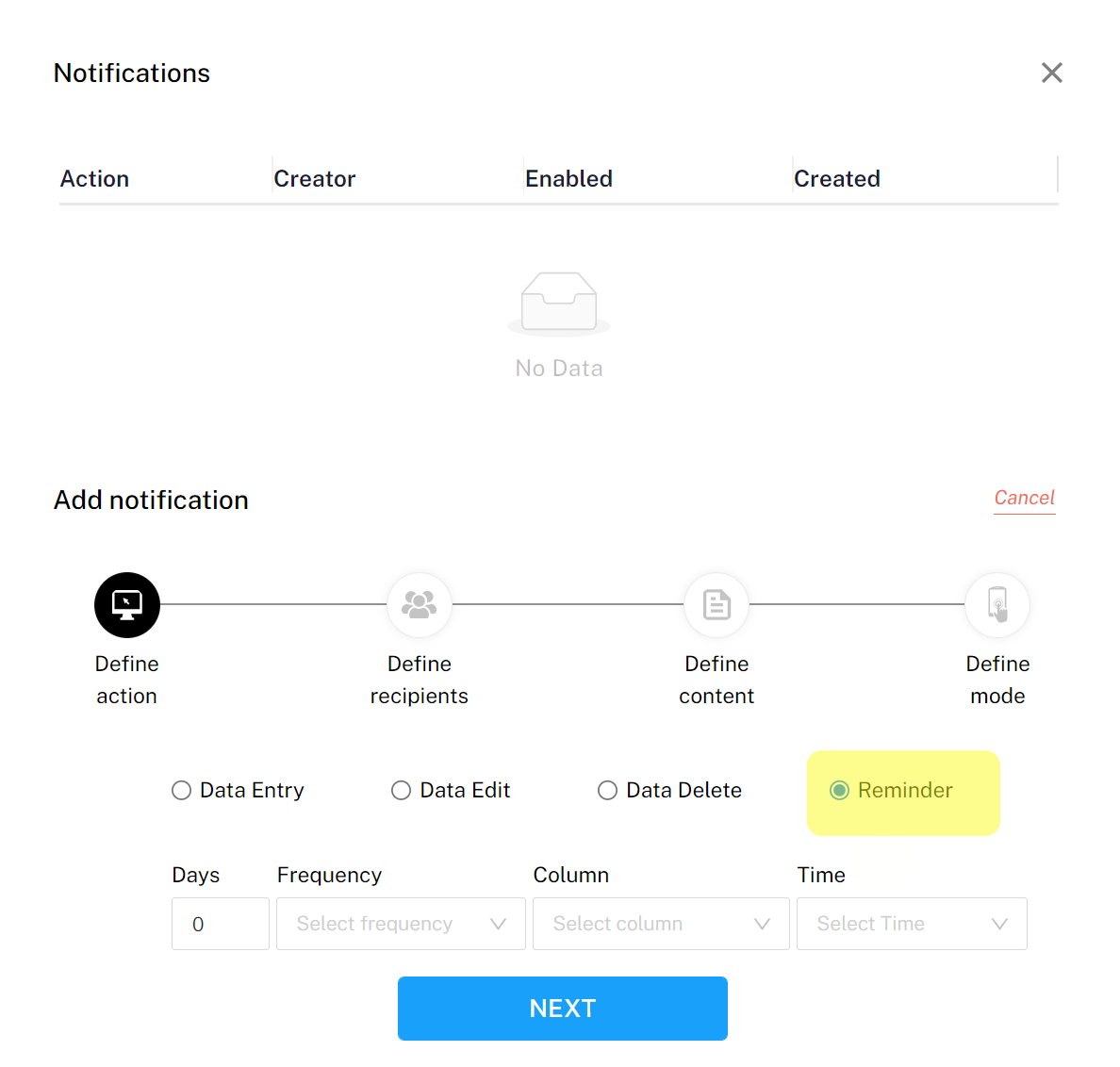Click the Created column header

[x=837, y=179]
